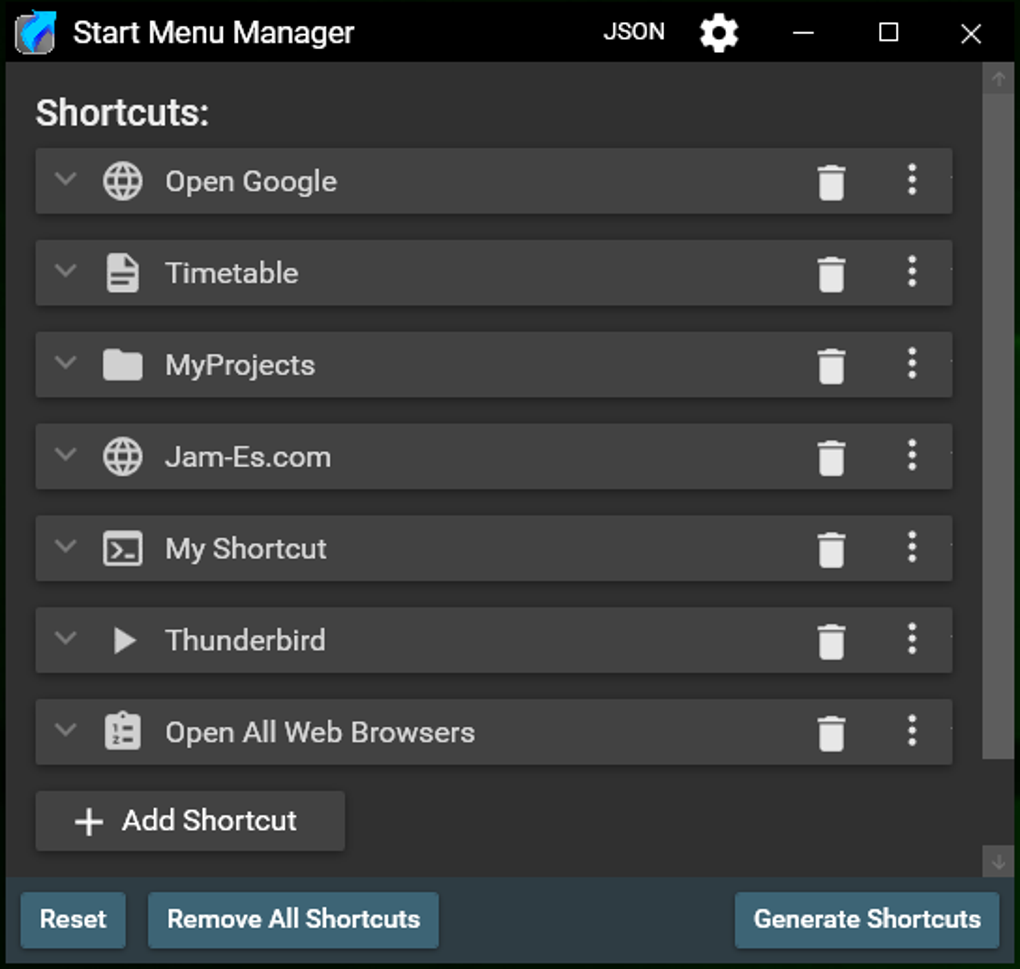Expand the Timetable shortcut details

click(66, 272)
